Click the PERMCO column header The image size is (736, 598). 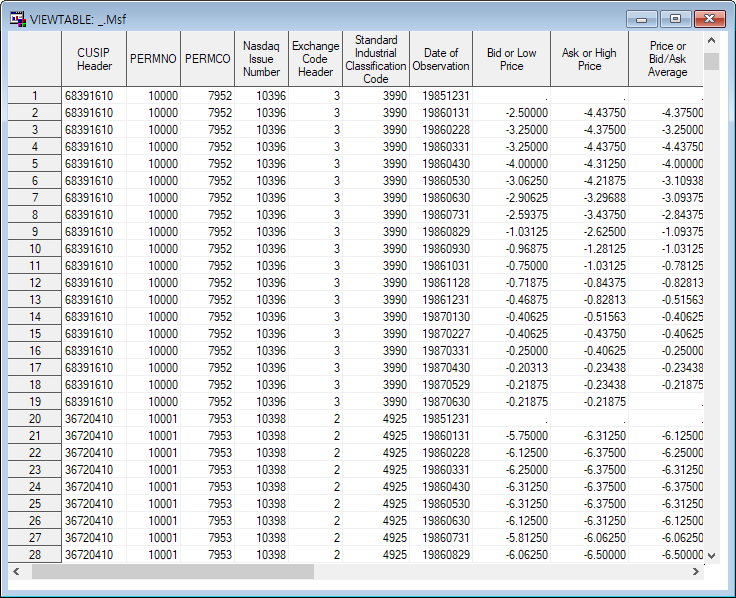208,59
